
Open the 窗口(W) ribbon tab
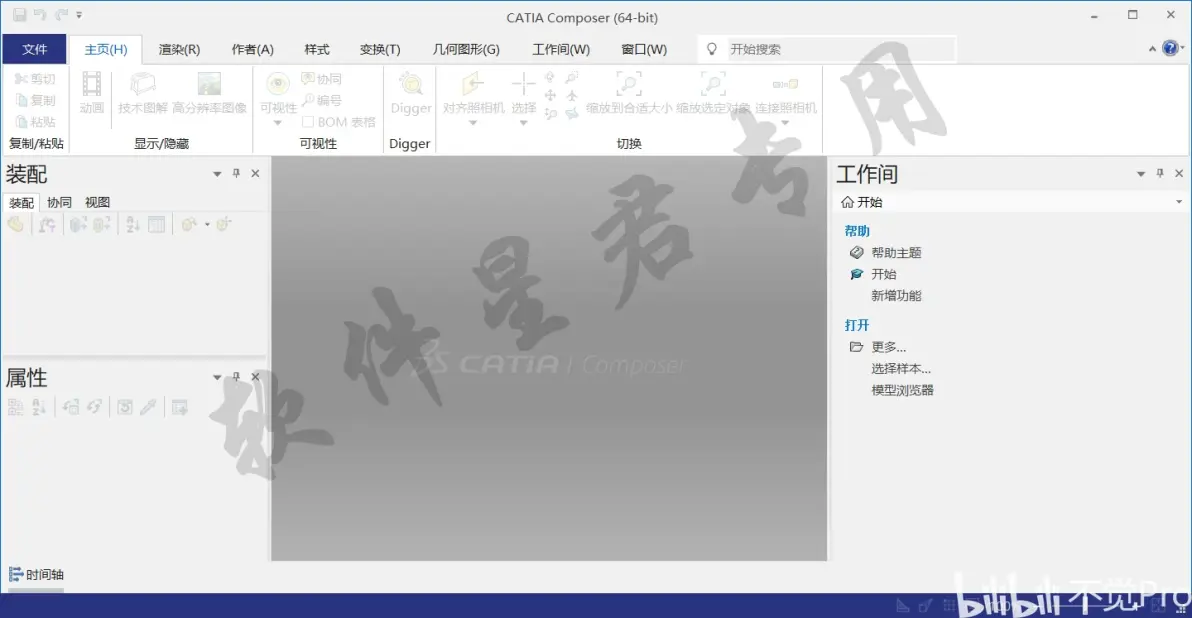pos(644,49)
